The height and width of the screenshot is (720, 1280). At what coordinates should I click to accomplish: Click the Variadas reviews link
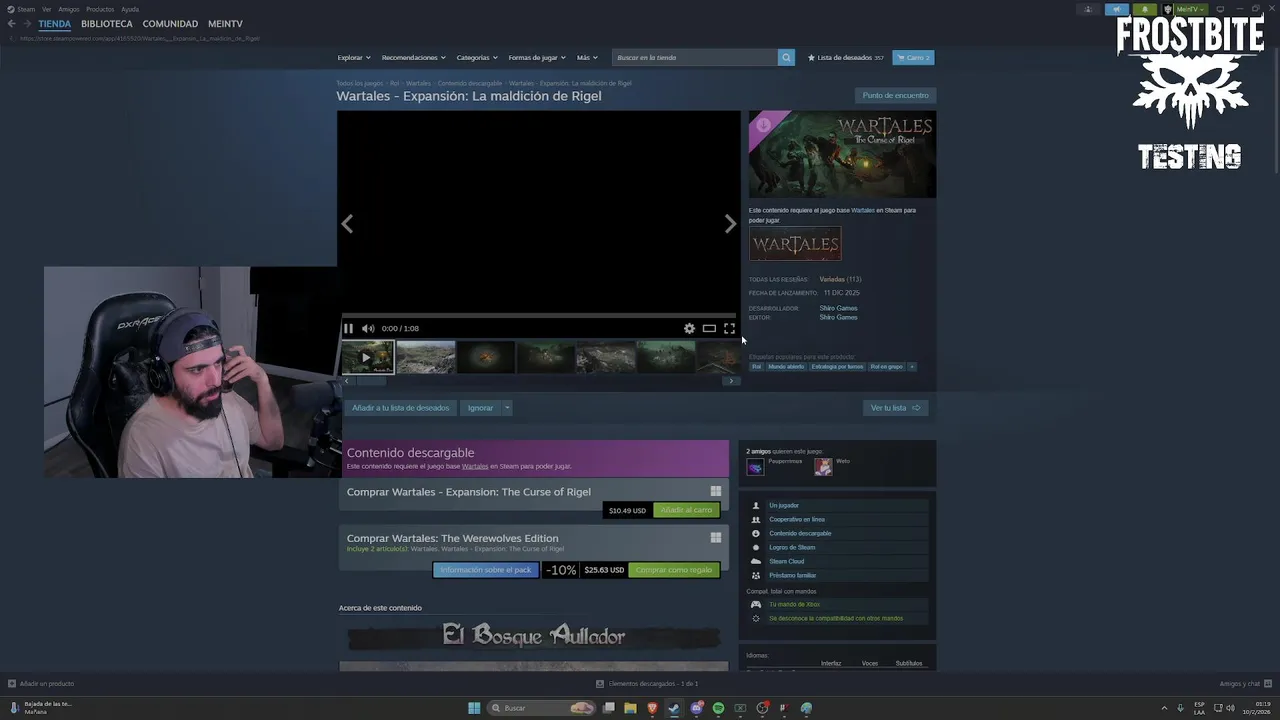(x=832, y=279)
